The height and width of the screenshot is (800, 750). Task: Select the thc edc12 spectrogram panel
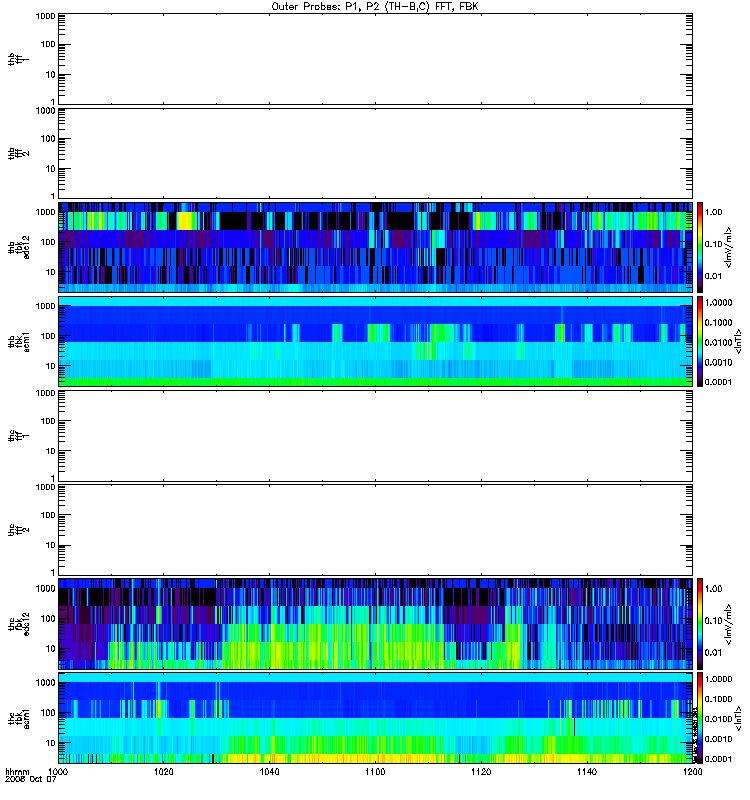(374, 624)
